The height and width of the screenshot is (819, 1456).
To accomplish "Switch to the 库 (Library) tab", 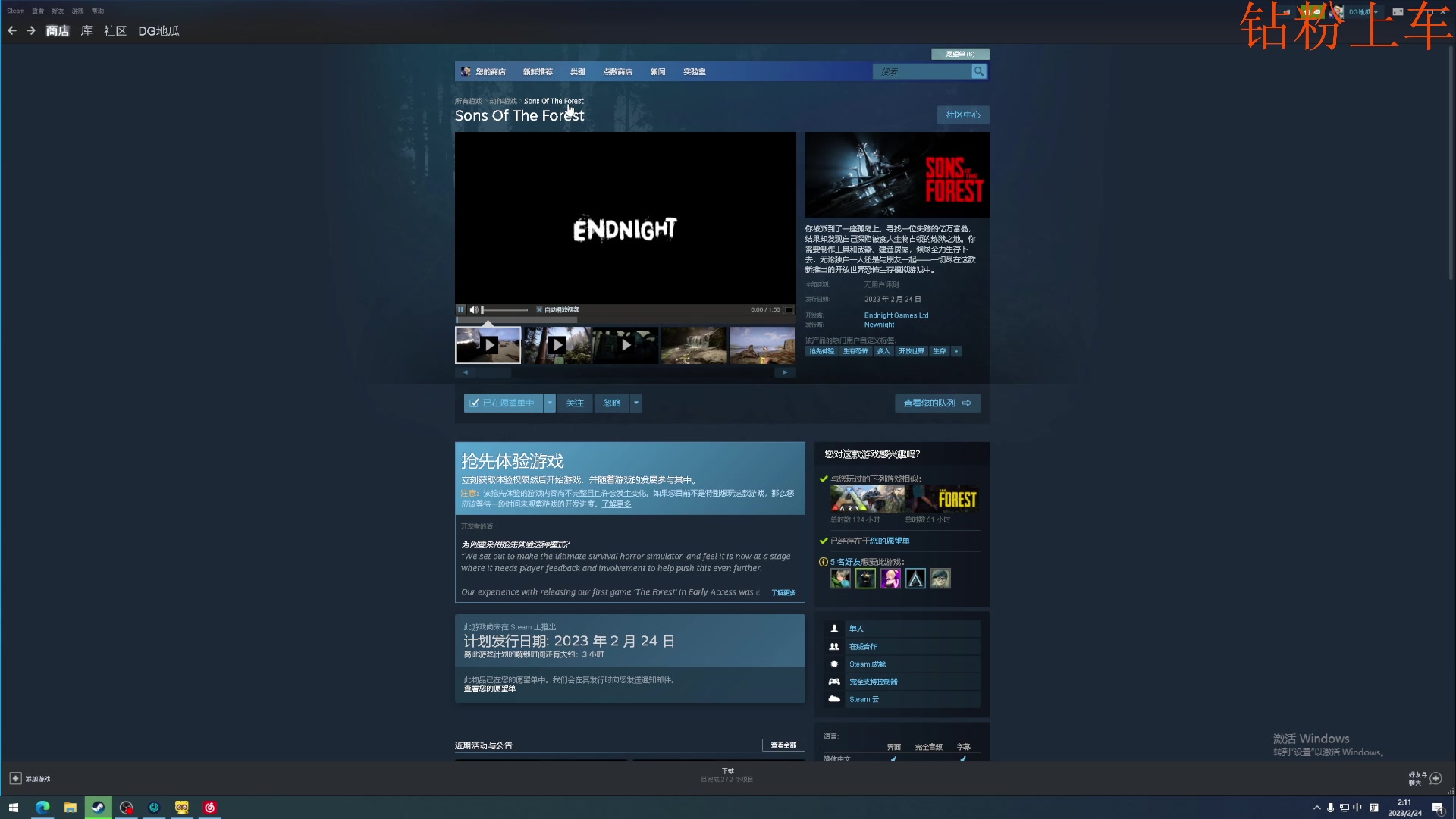I will pyautogui.click(x=86, y=31).
